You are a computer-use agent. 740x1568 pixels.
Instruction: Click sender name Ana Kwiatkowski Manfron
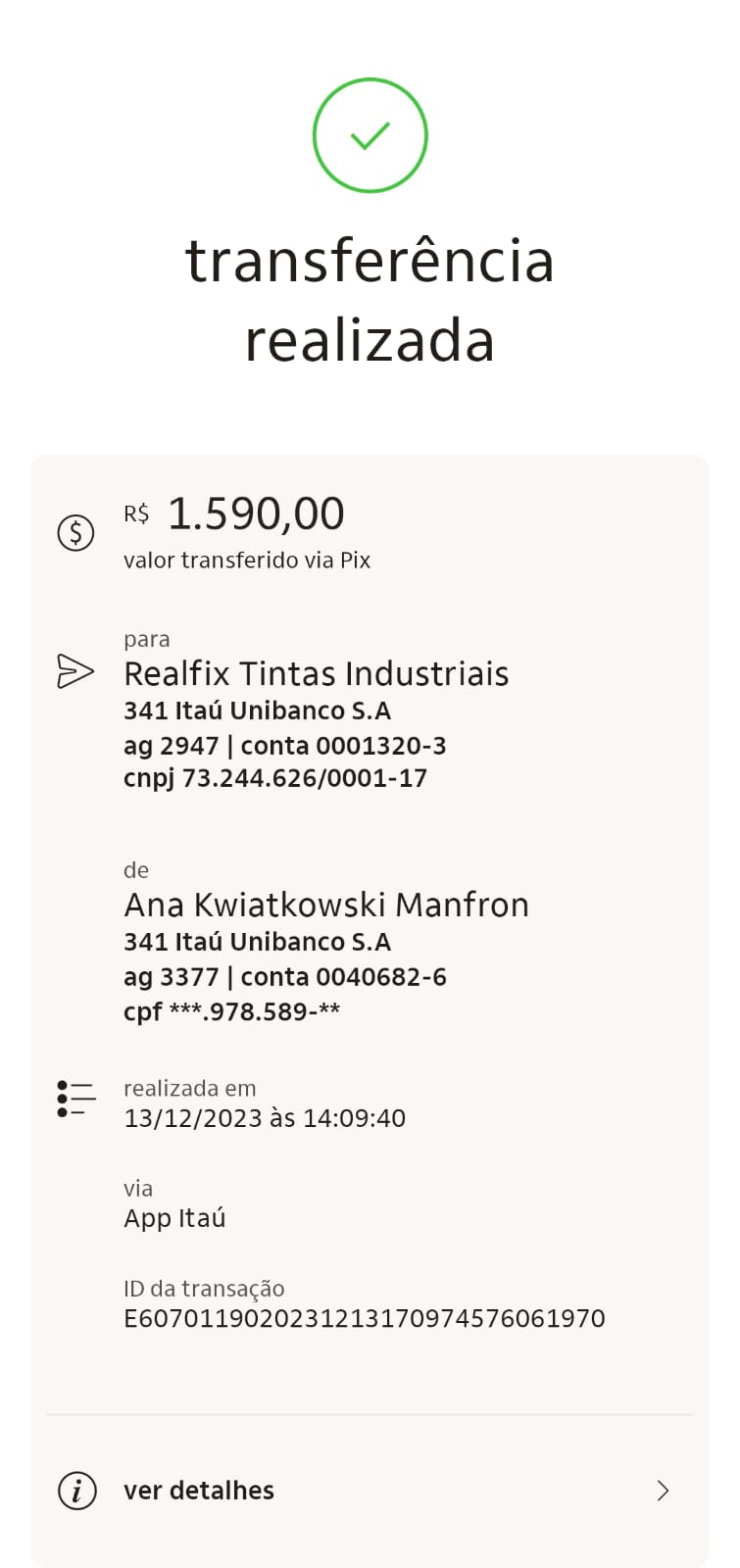[x=325, y=905]
